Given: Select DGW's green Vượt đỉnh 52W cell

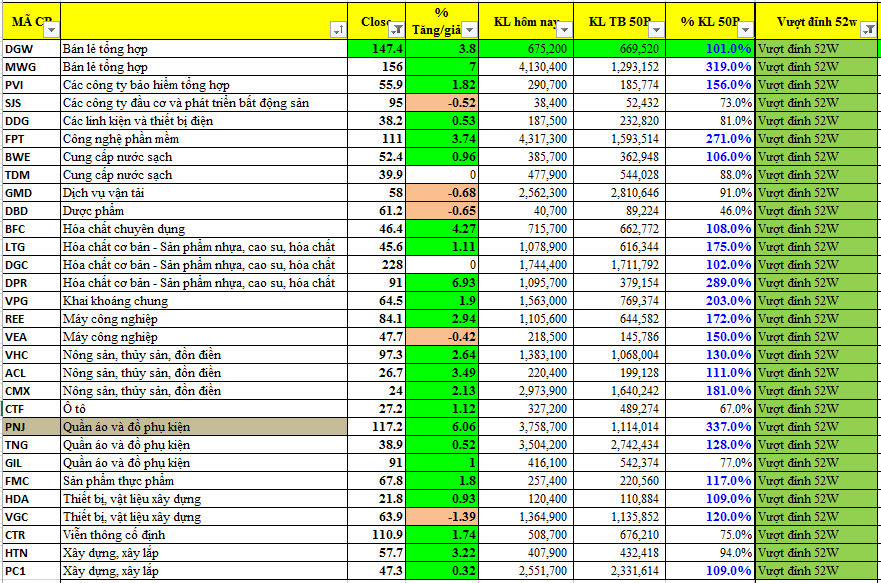Looking at the screenshot, I should tap(816, 49).
